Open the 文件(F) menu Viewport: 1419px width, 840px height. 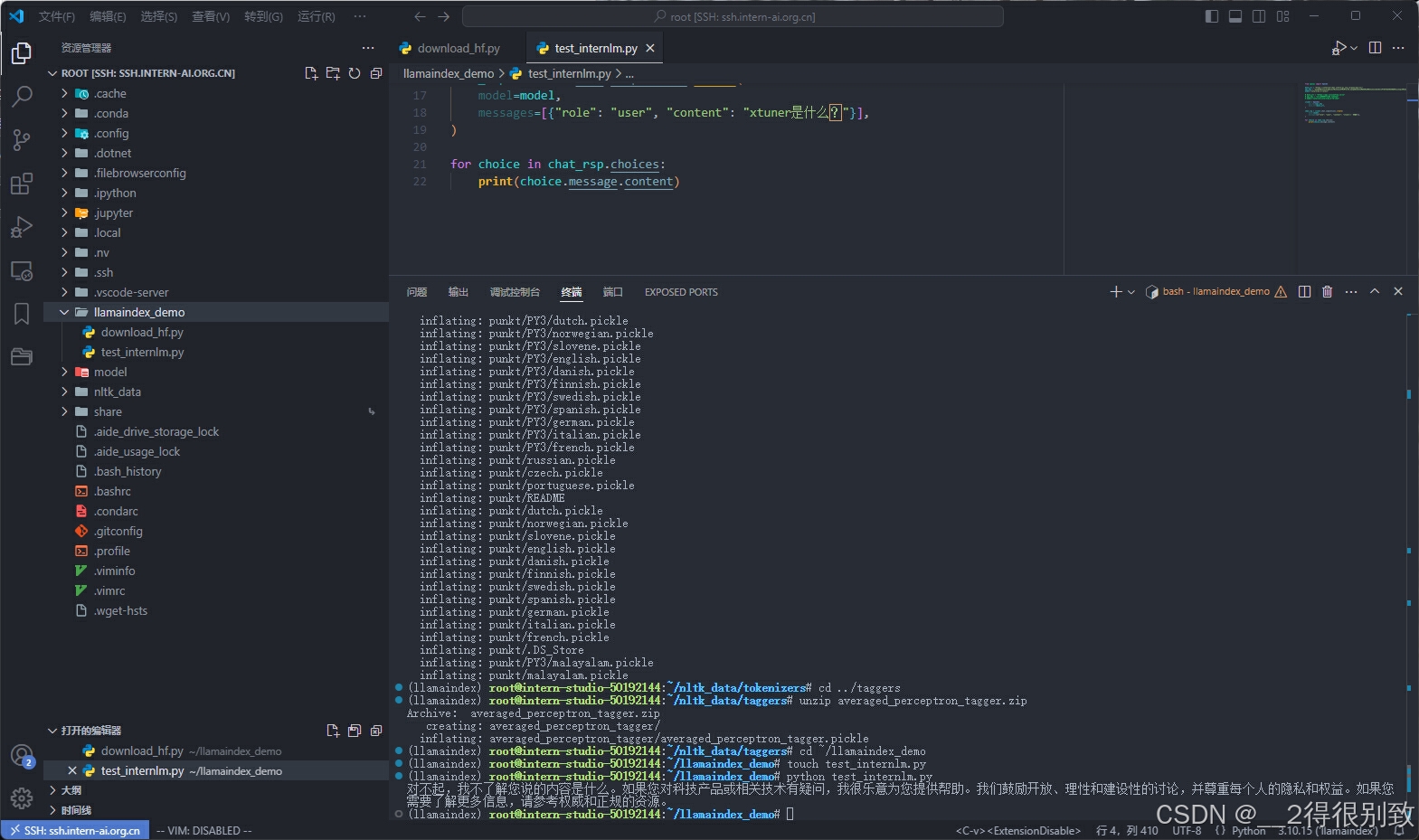(x=57, y=16)
